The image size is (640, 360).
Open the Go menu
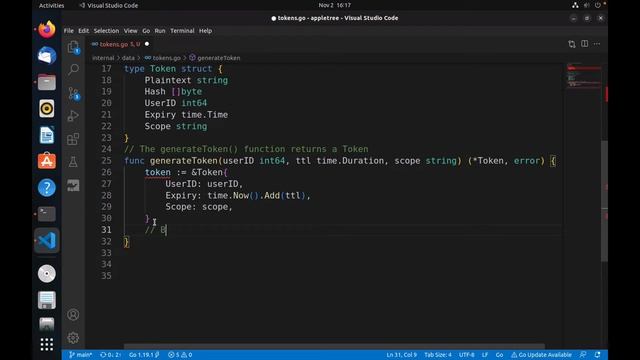(x=146, y=31)
